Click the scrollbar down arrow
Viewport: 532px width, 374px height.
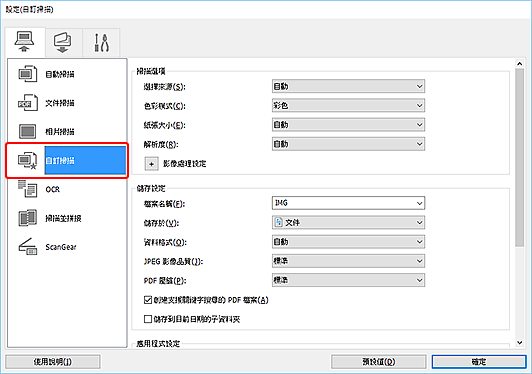click(519, 342)
